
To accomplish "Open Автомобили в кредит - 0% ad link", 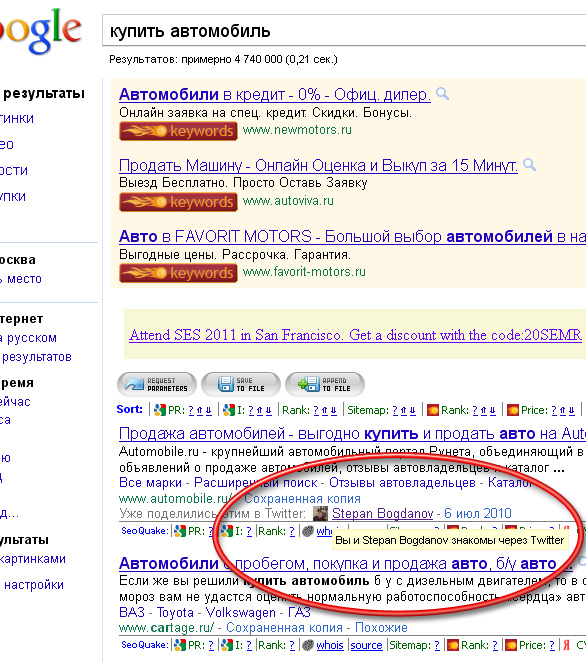I will 275,95.
